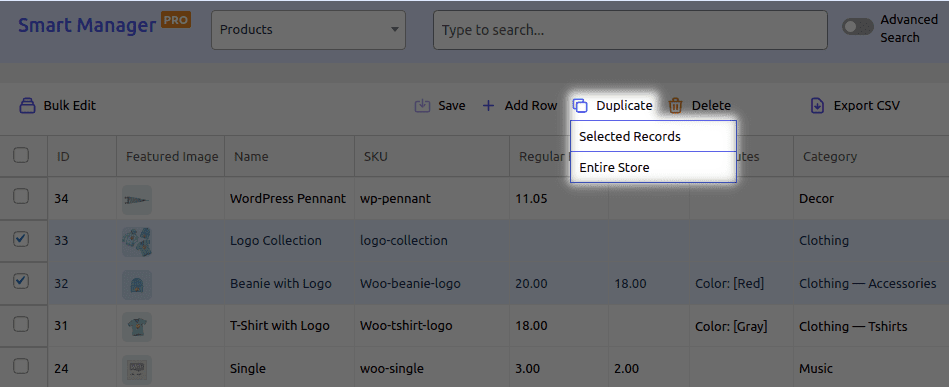Click the Clothing — Accessories category cell
This screenshot has width=949, height=387.
click(871, 283)
